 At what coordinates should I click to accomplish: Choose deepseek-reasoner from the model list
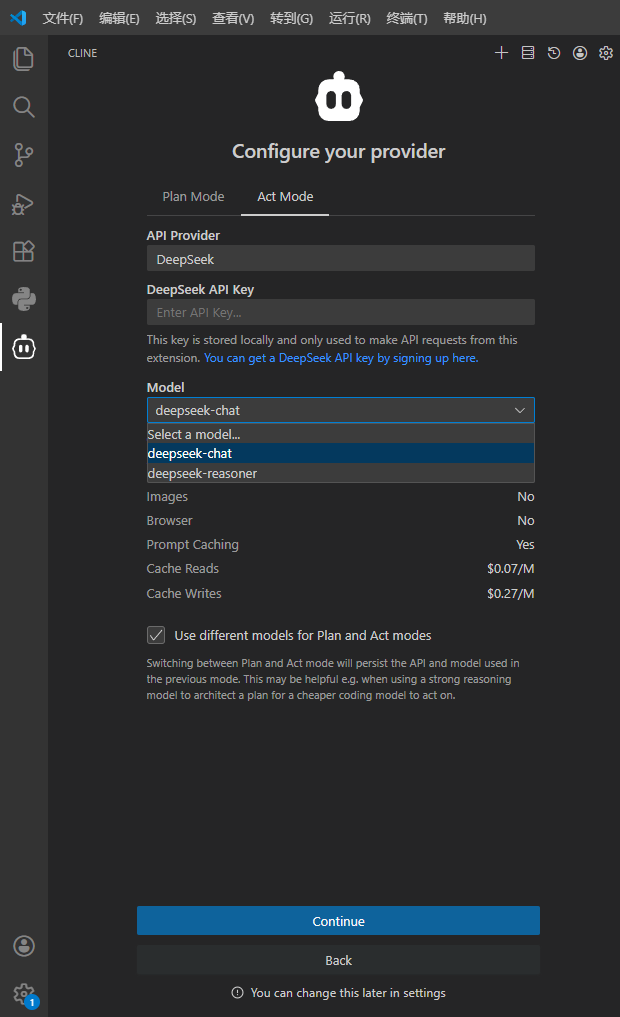(x=340, y=473)
